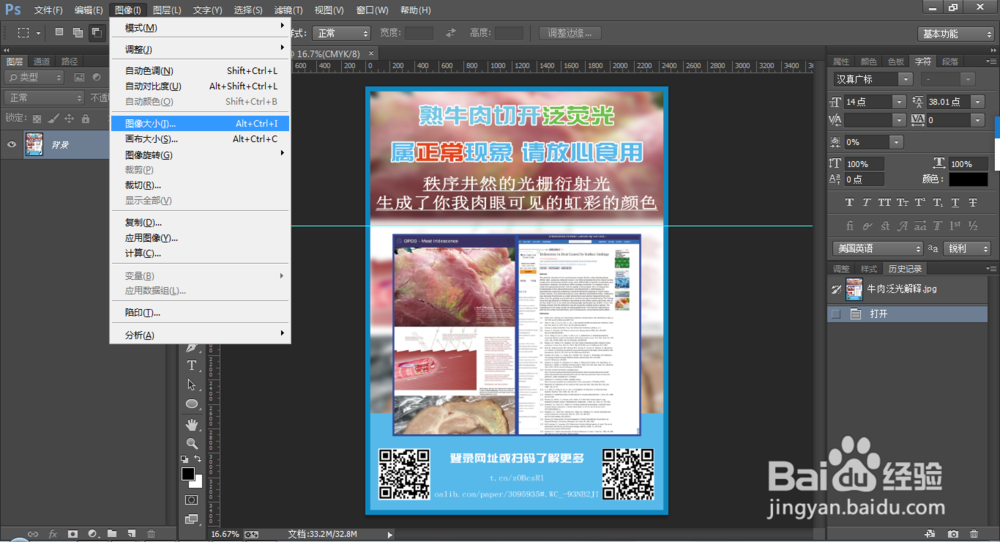Select the Path Selection arrow tool
Viewport: 1000px width, 542px height.
[191, 385]
